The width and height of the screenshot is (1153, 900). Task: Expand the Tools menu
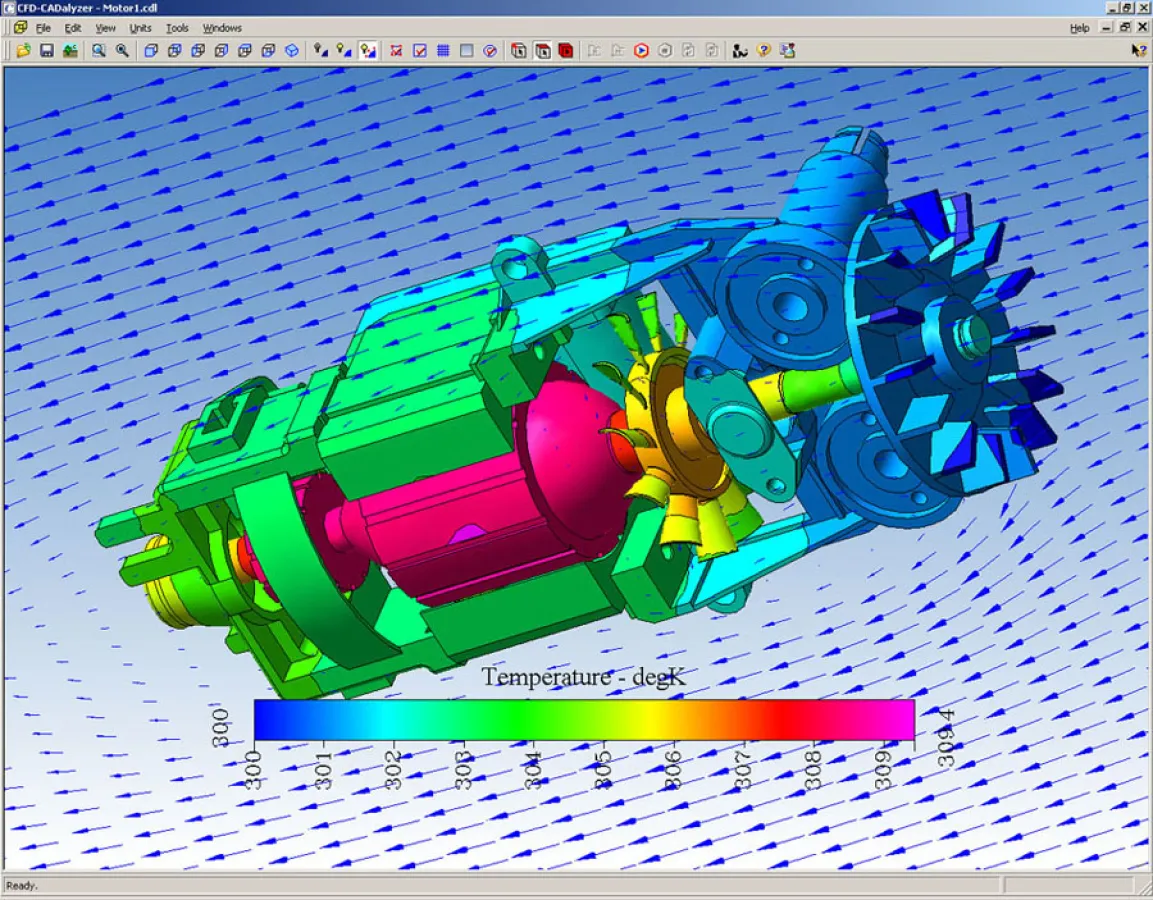click(177, 28)
